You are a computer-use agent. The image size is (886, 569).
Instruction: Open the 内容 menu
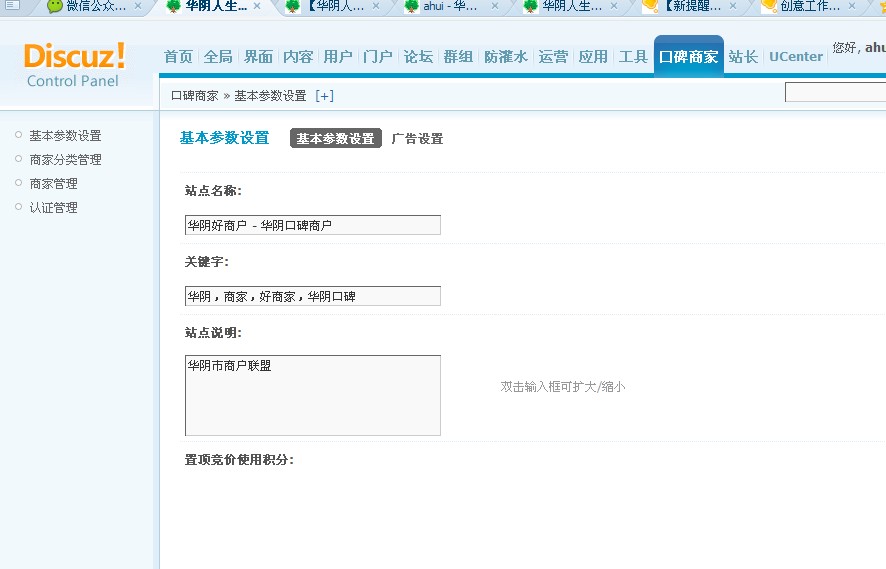(x=298, y=57)
